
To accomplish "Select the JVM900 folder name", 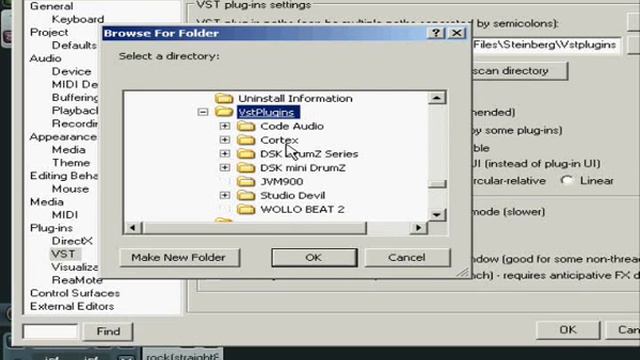I will point(282,182).
